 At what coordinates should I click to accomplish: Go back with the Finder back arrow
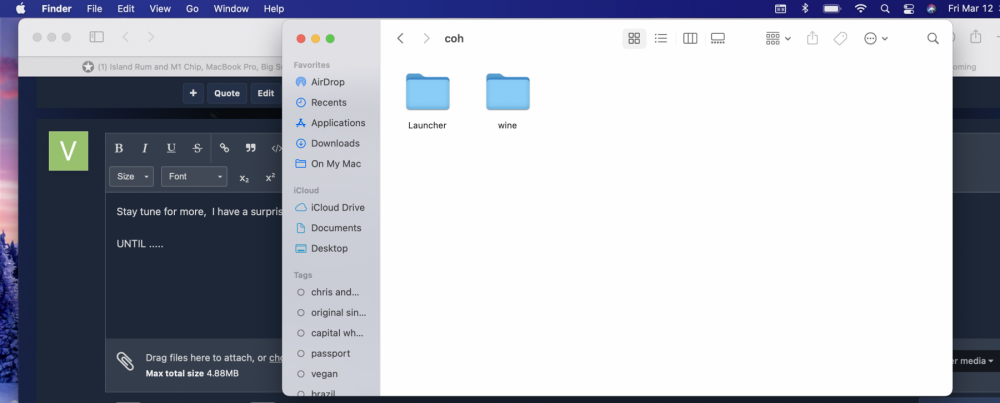click(400, 38)
